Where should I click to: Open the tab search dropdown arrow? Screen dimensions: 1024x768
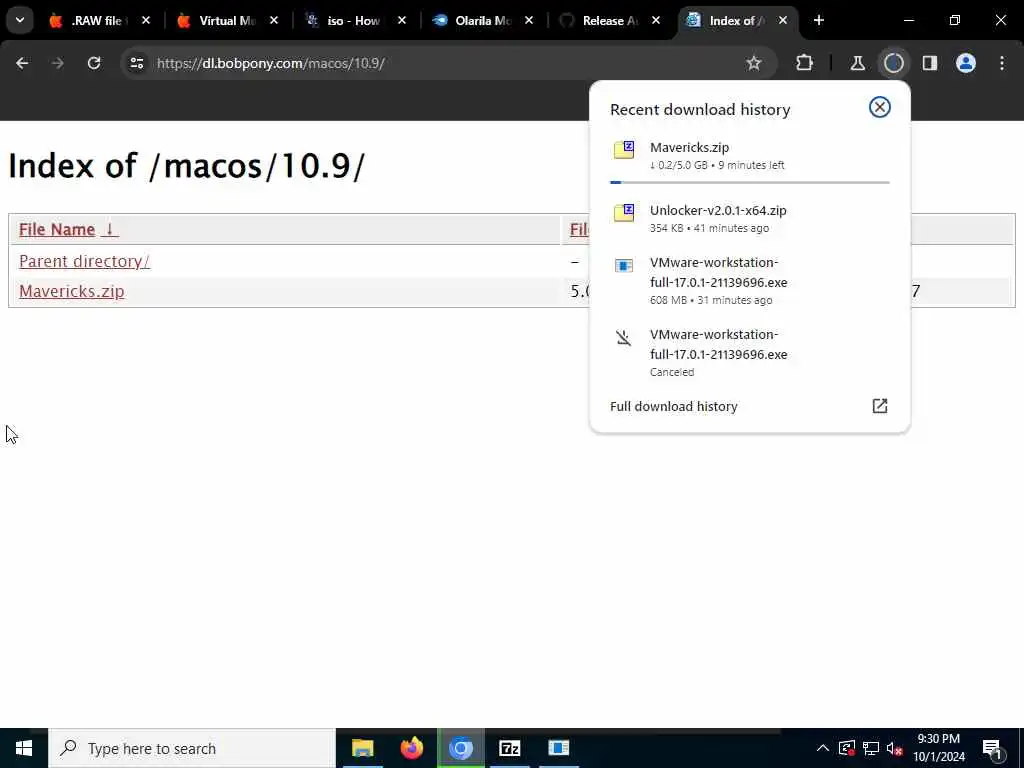[20, 20]
